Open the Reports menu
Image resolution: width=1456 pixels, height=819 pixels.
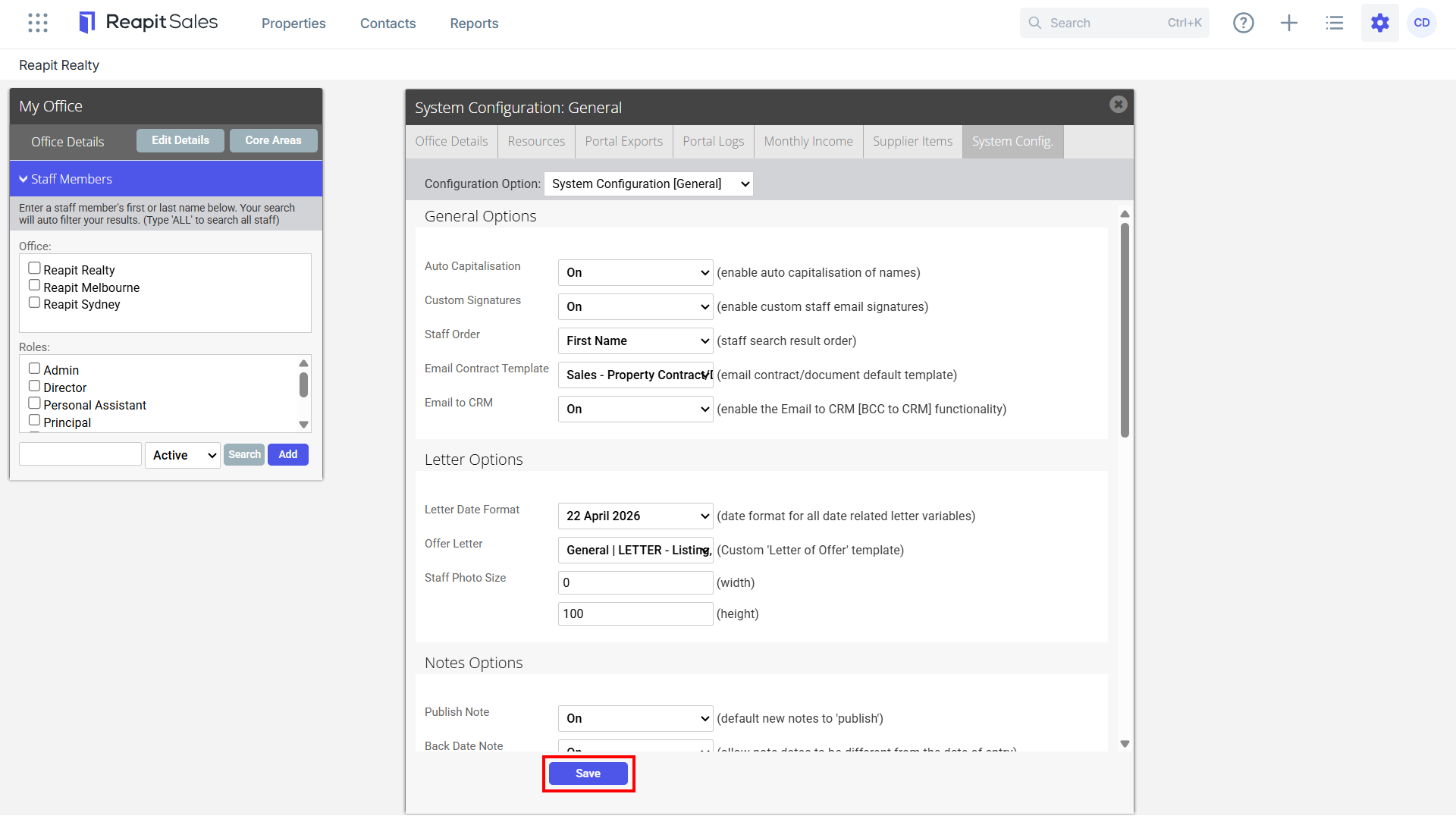(474, 24)
